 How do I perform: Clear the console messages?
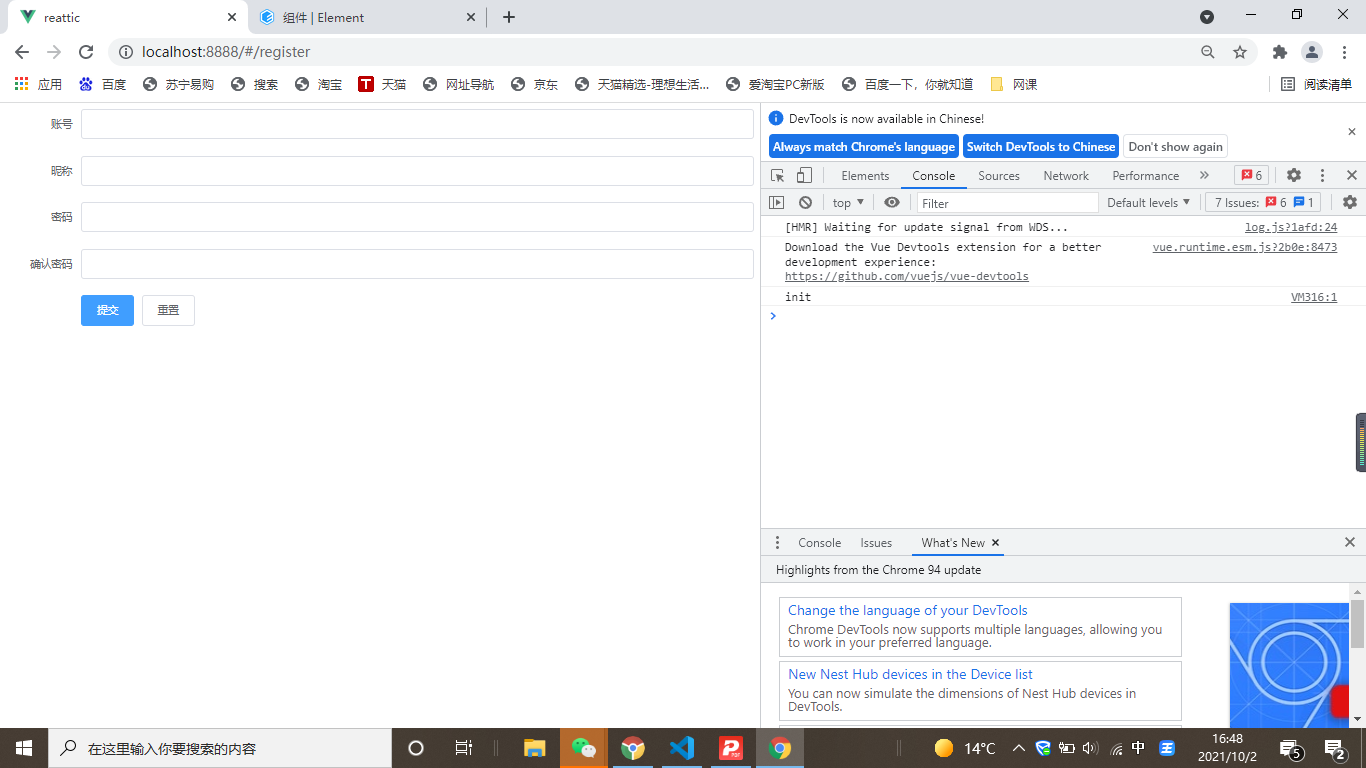point(805,202)
